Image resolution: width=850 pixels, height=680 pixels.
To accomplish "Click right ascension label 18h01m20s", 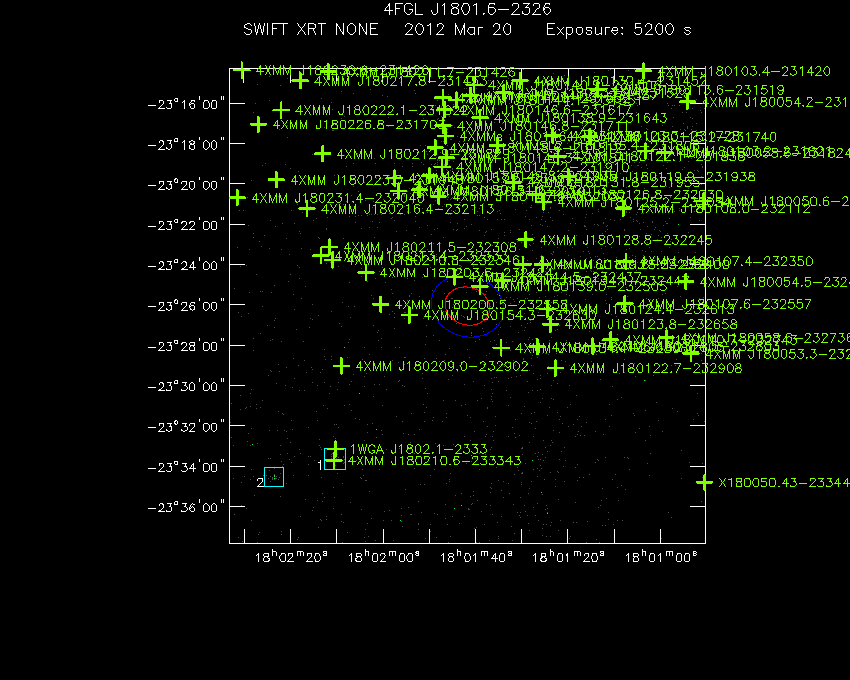I will click(x=568, y=557).
